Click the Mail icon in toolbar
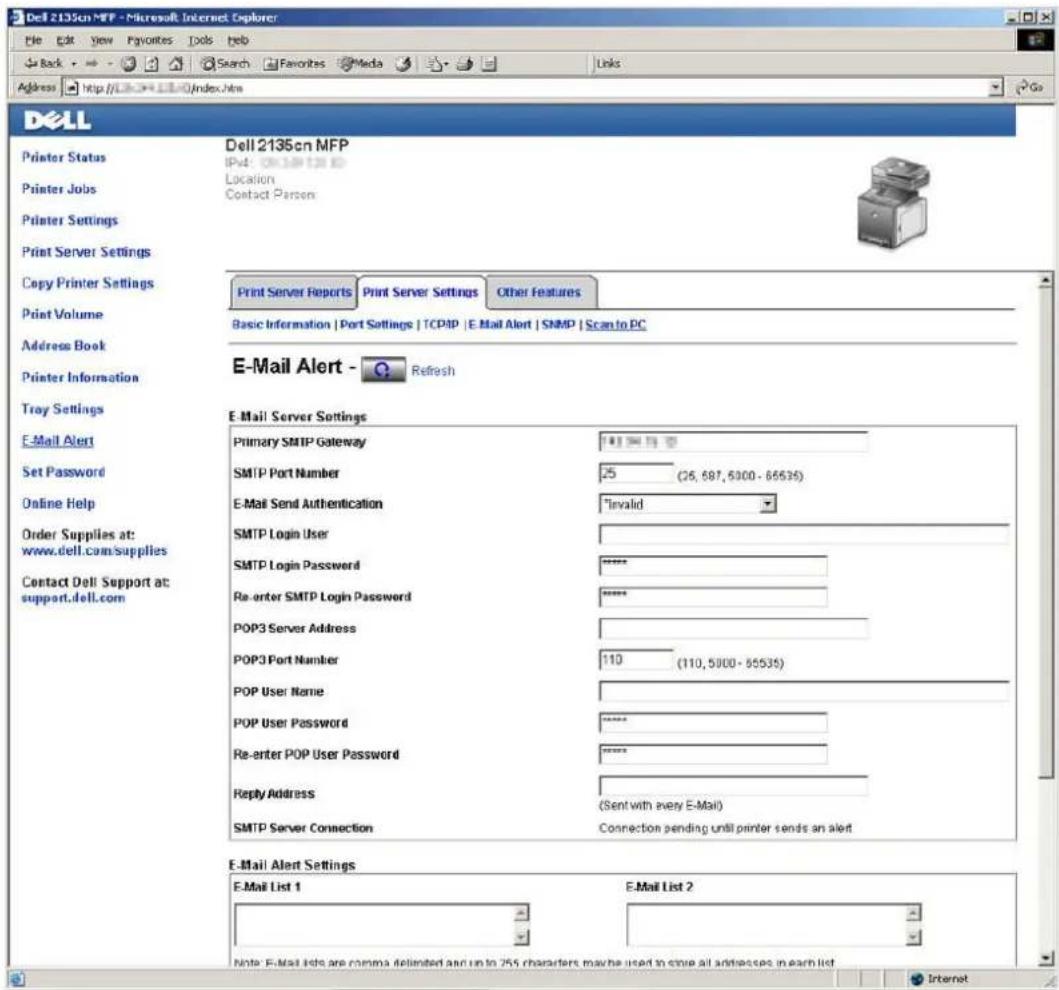 [437, 64]
